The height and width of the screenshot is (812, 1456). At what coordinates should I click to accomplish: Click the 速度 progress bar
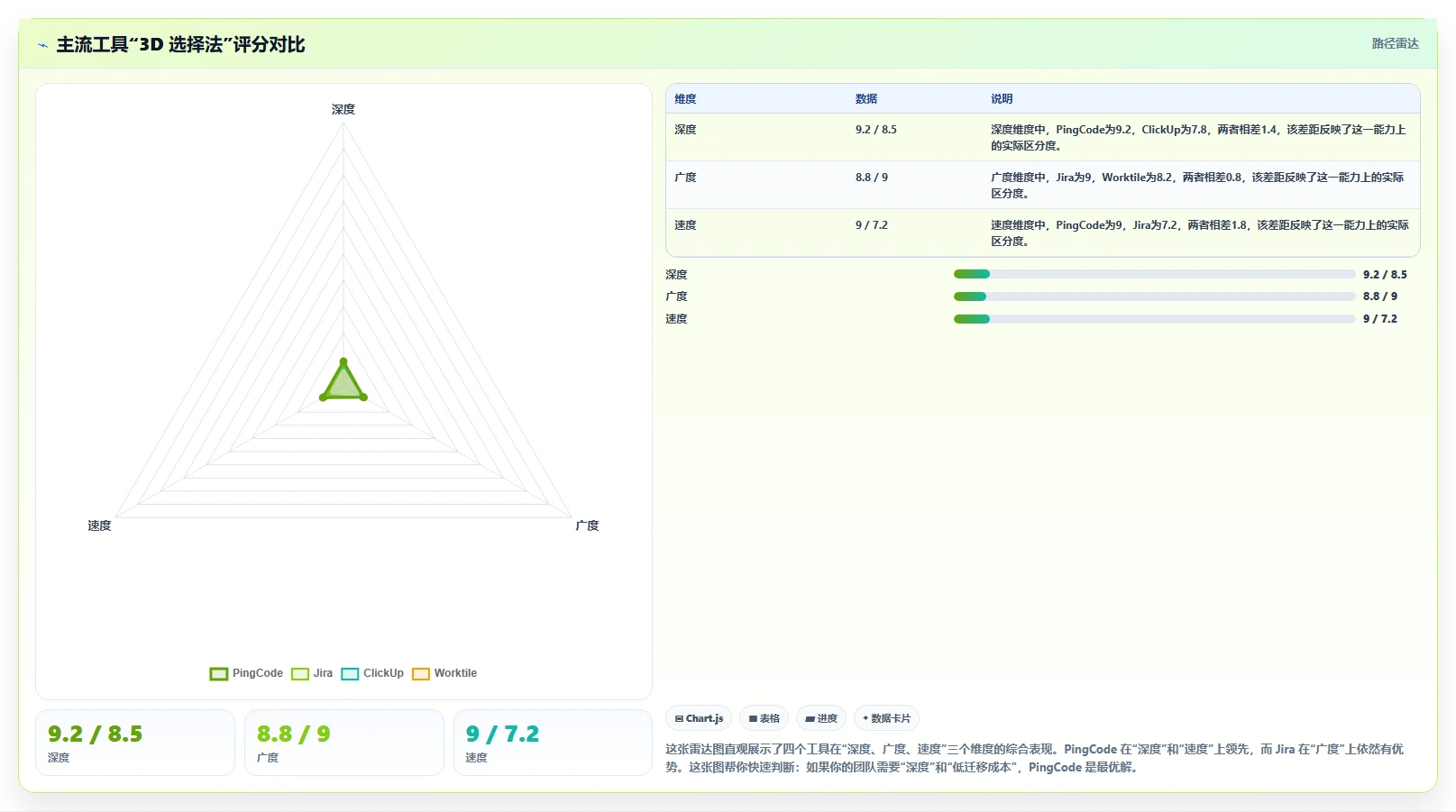1154,319
